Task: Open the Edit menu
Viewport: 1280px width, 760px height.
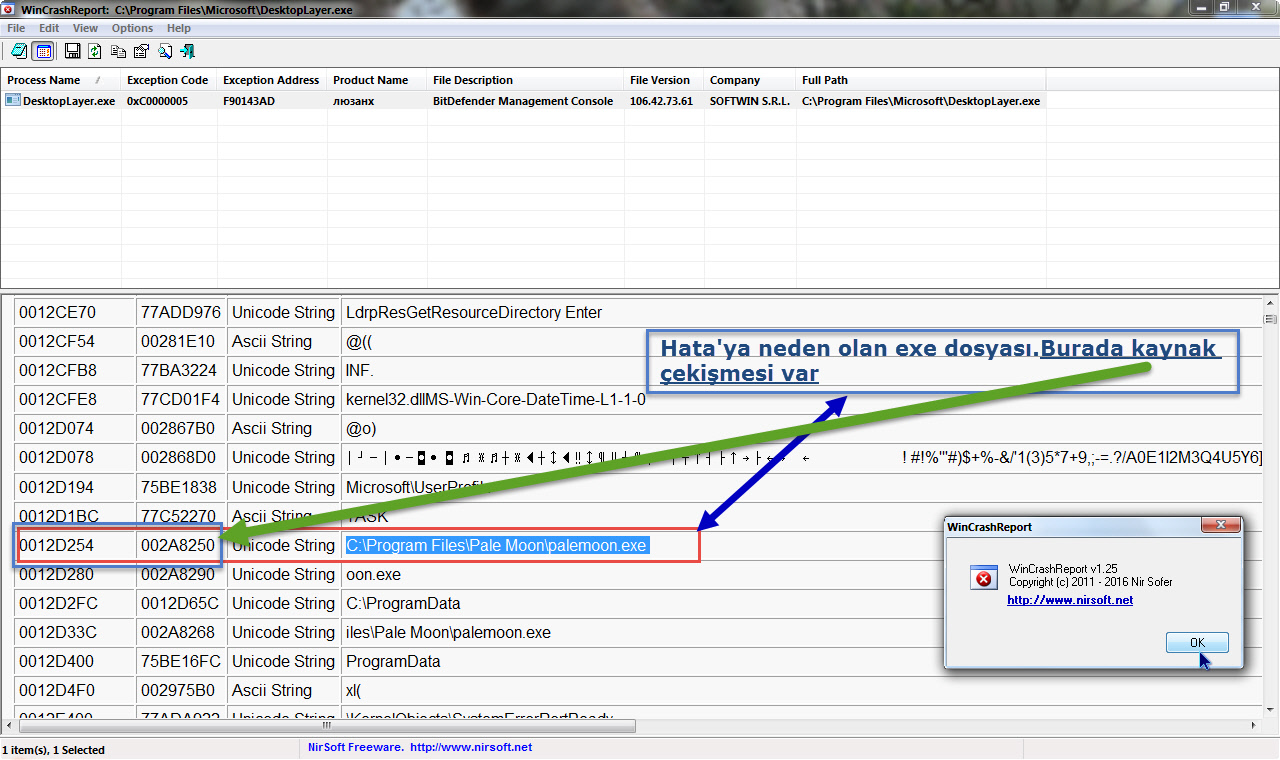Action: (49, 28)
